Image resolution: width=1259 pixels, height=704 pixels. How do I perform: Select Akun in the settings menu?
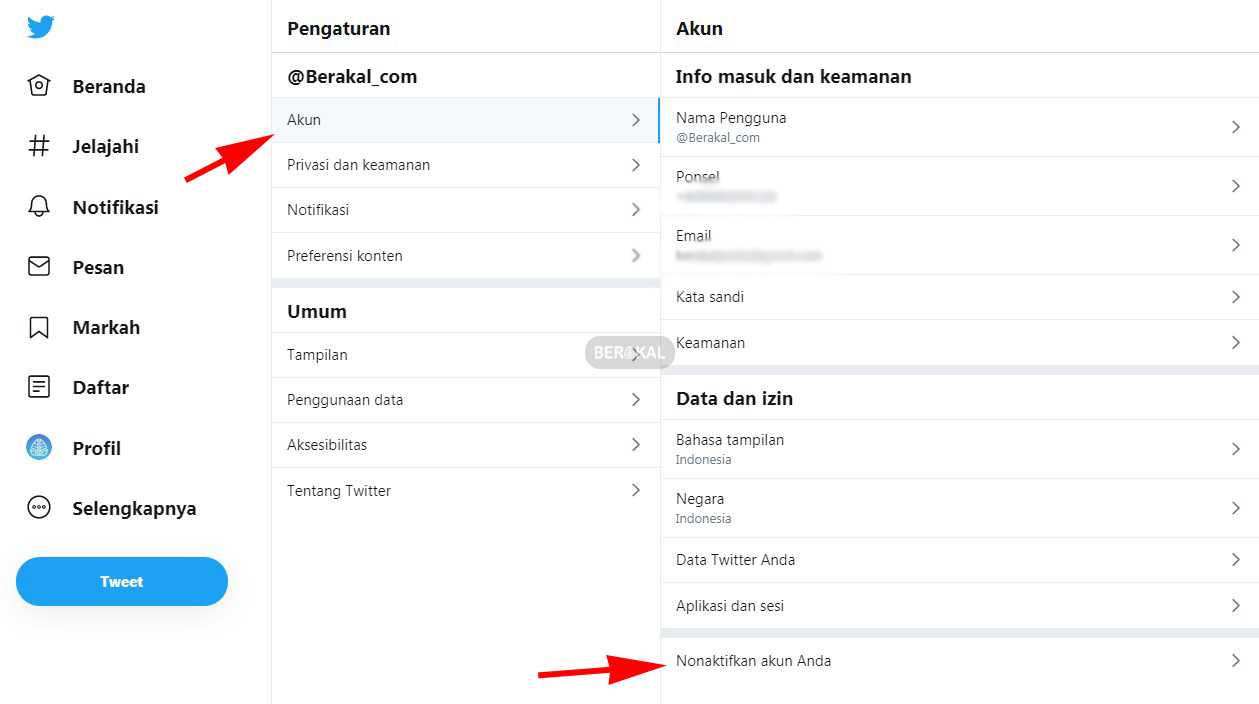[465, 120]
